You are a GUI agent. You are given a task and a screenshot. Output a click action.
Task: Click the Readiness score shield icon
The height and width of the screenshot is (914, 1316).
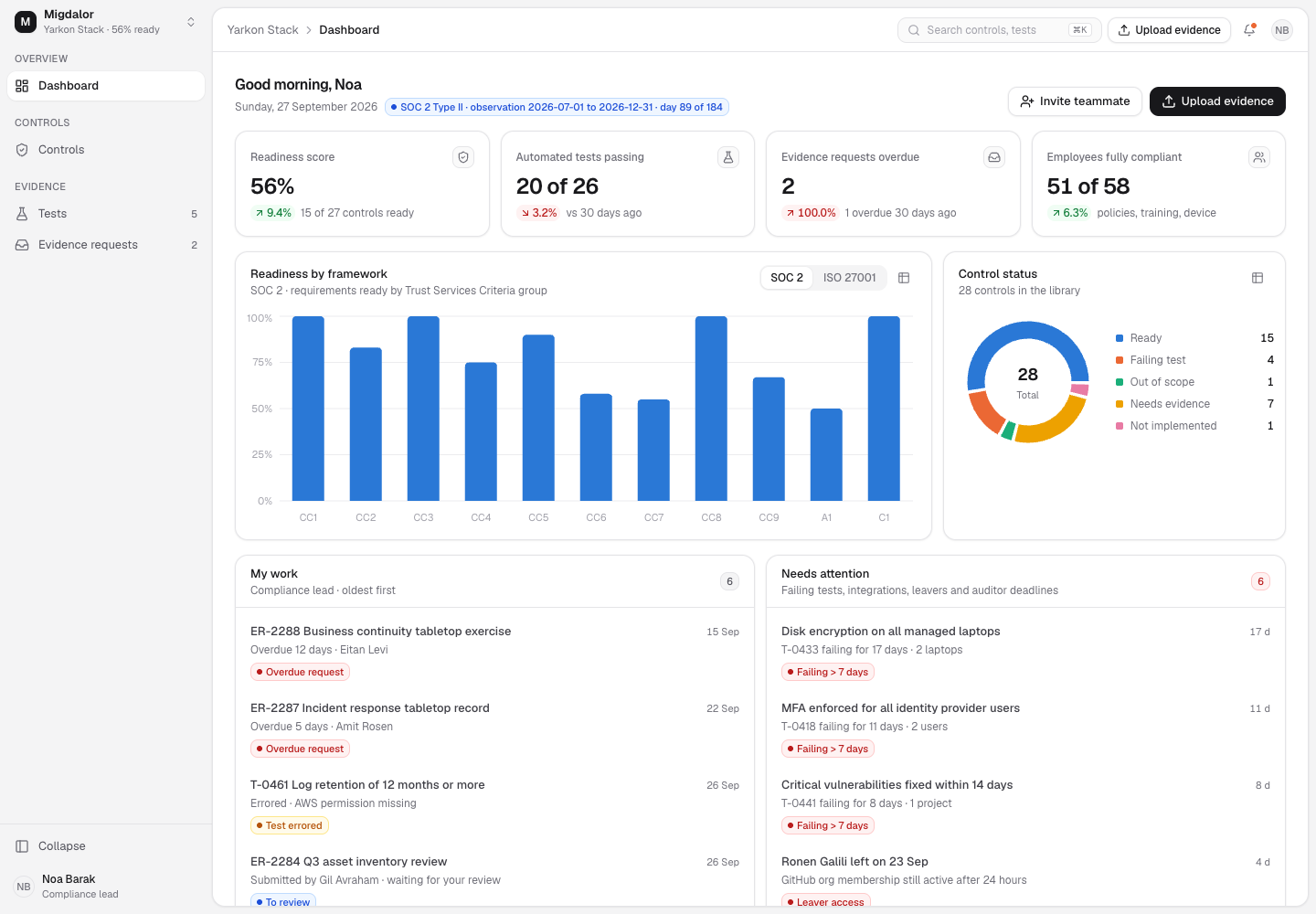(463, 157)
